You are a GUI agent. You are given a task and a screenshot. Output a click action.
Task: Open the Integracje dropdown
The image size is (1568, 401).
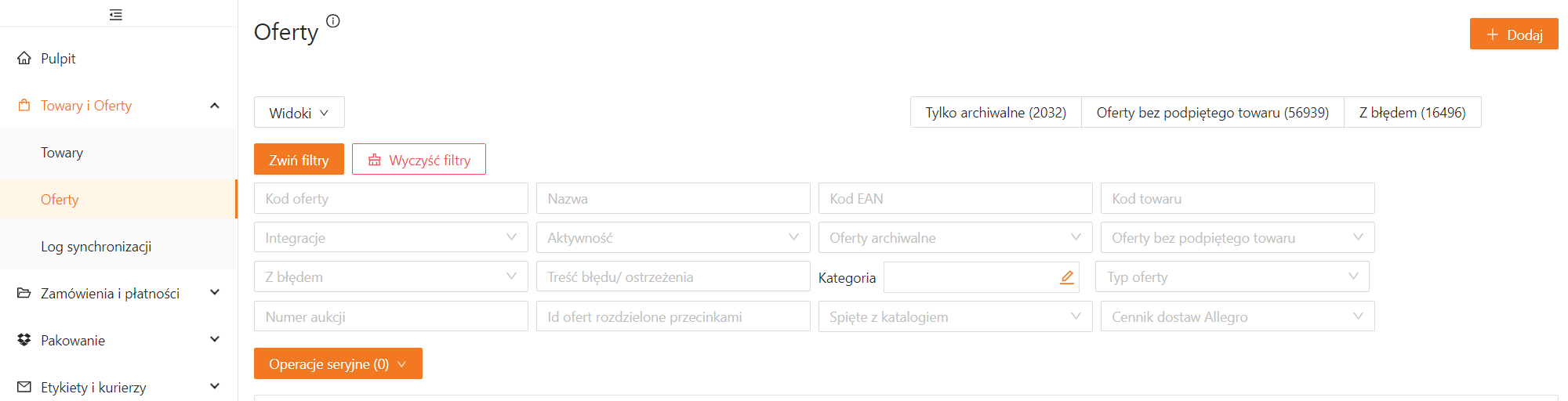coord(390,238)
